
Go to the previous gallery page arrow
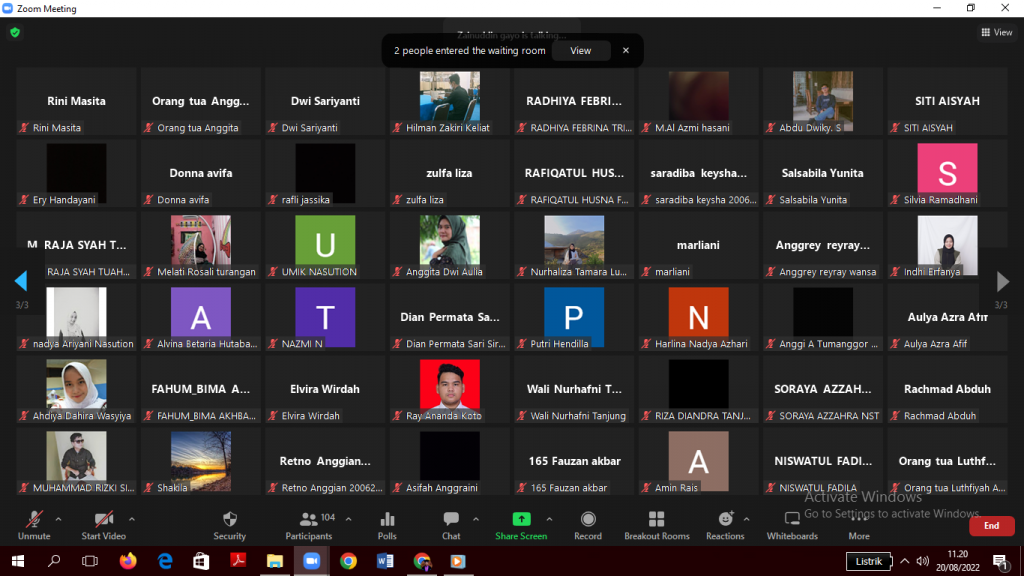tap(21, 281)
